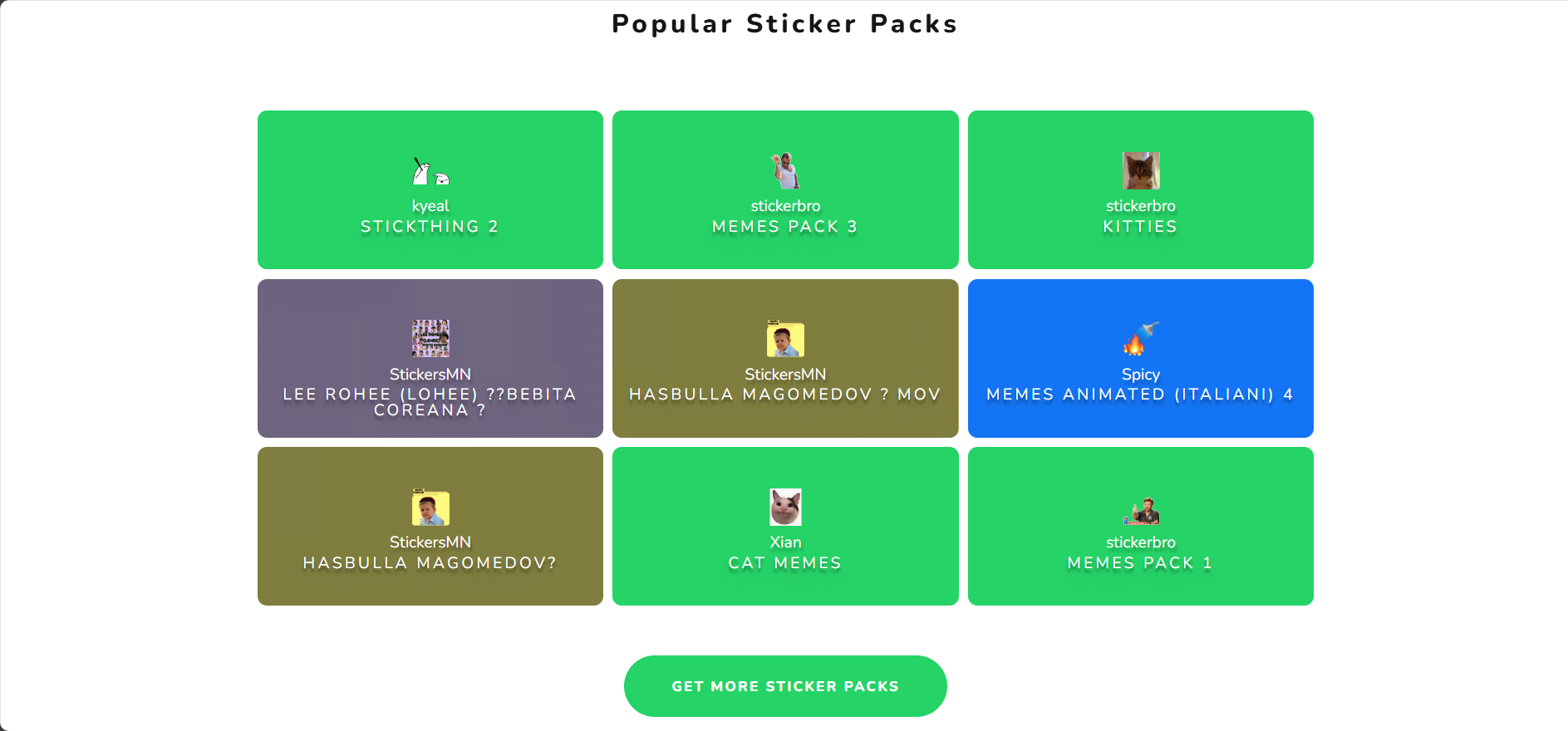The image size is (1568, 731).
Task: Click author name Spicy
Action: pos(1140,375)
